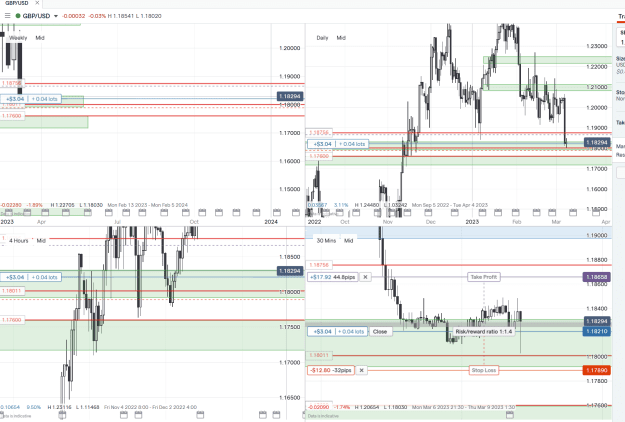625x422 pixels.
Task: Select the 1.18756 level label on Weekly chart
Action: [x=12, y=83]
